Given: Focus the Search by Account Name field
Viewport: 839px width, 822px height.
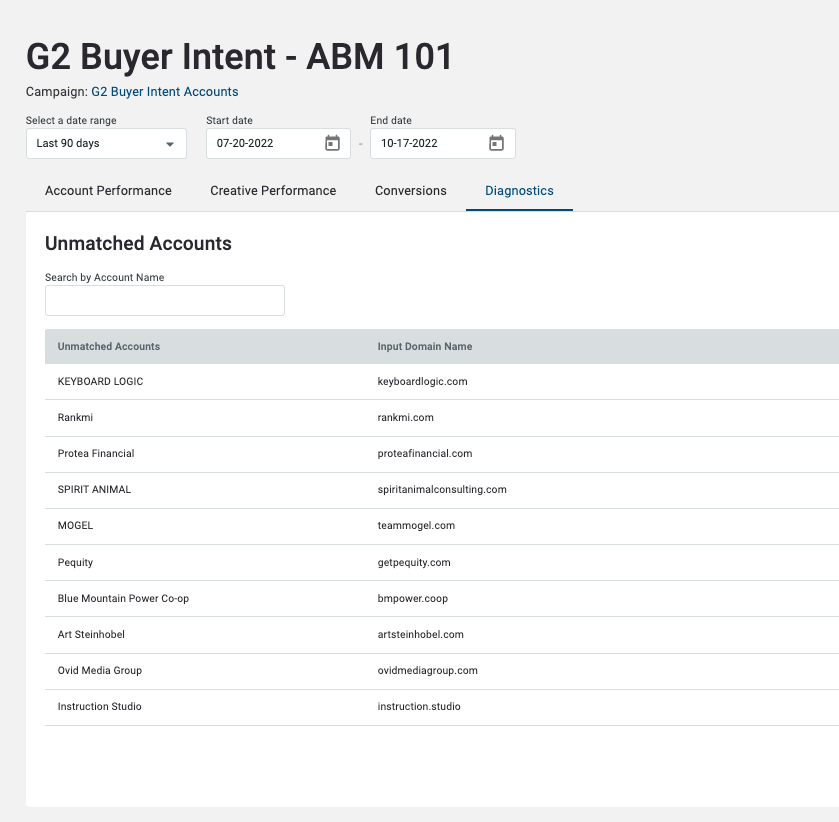Looking at the screenshot, I should click(x=165, y=300).
